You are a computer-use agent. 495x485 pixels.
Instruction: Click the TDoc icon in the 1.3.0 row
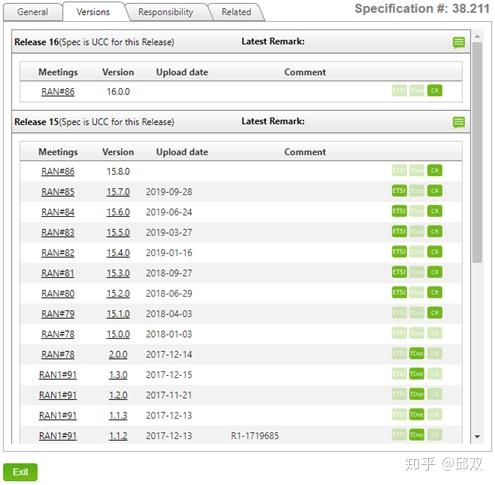coord(417,374)
